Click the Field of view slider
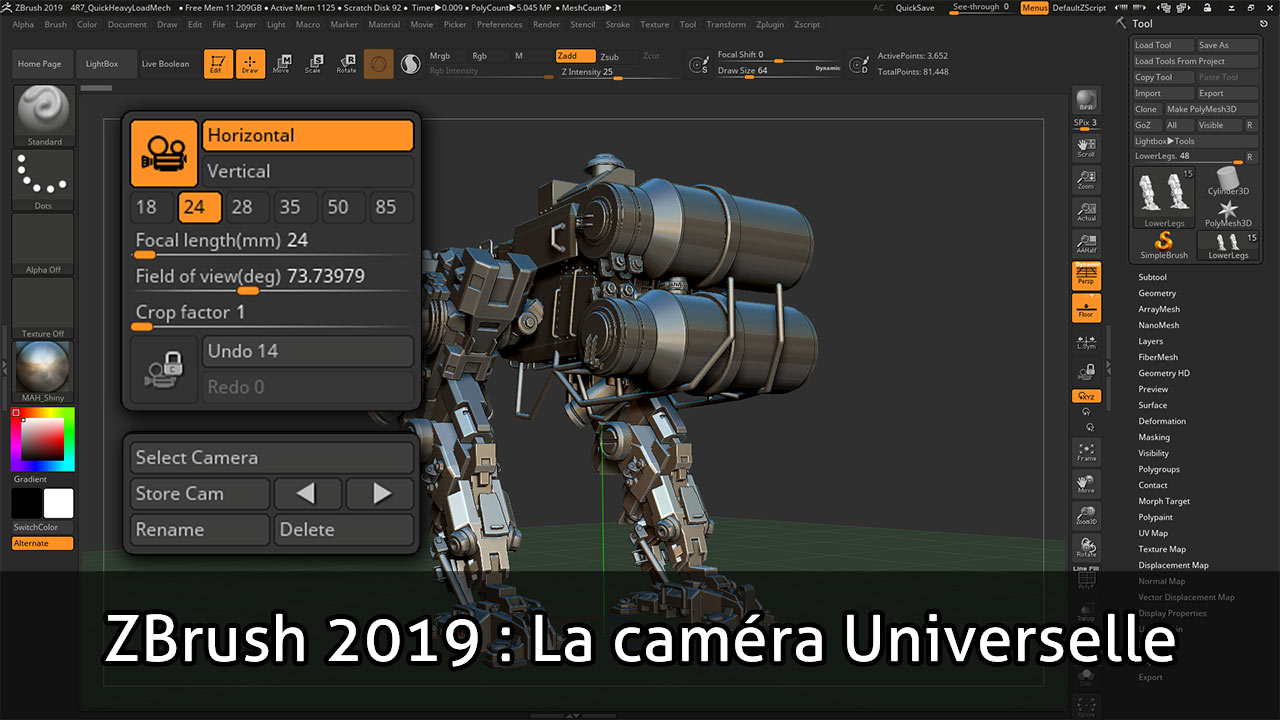 [273, 280]
